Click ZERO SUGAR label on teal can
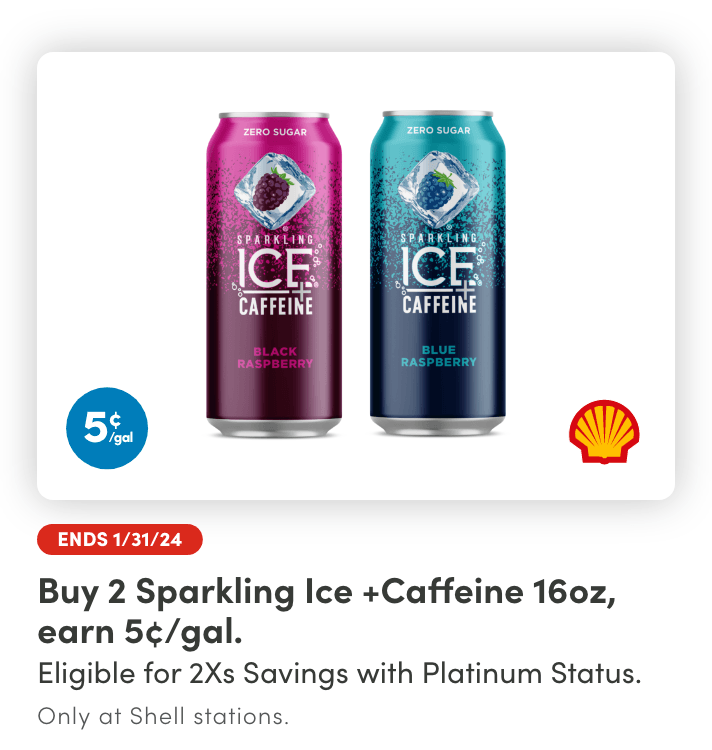 point(439,131)
